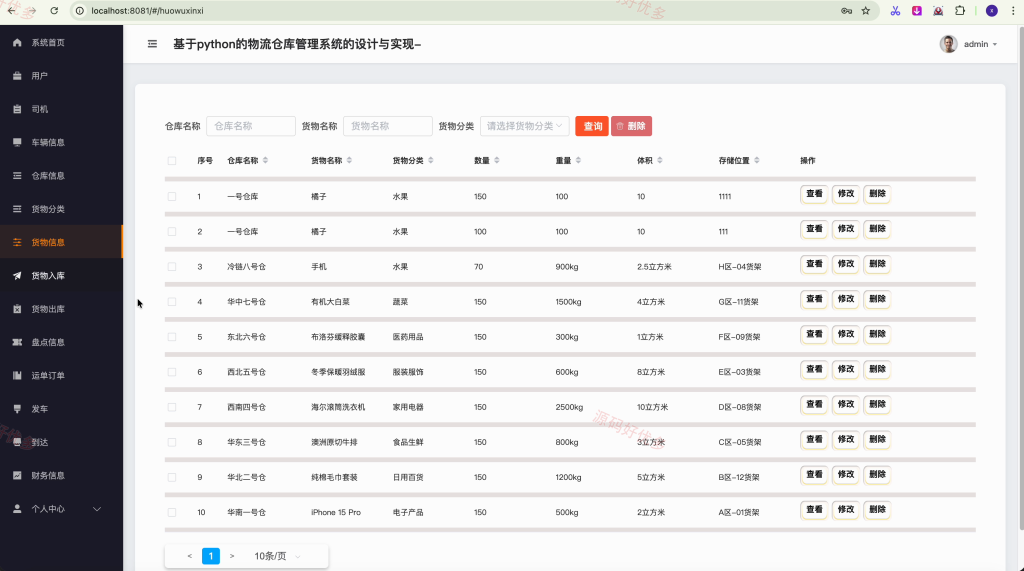1024x571 pixels.
Task: Open Chrome three-dot menu
Action: click(x=1014, y=10)
